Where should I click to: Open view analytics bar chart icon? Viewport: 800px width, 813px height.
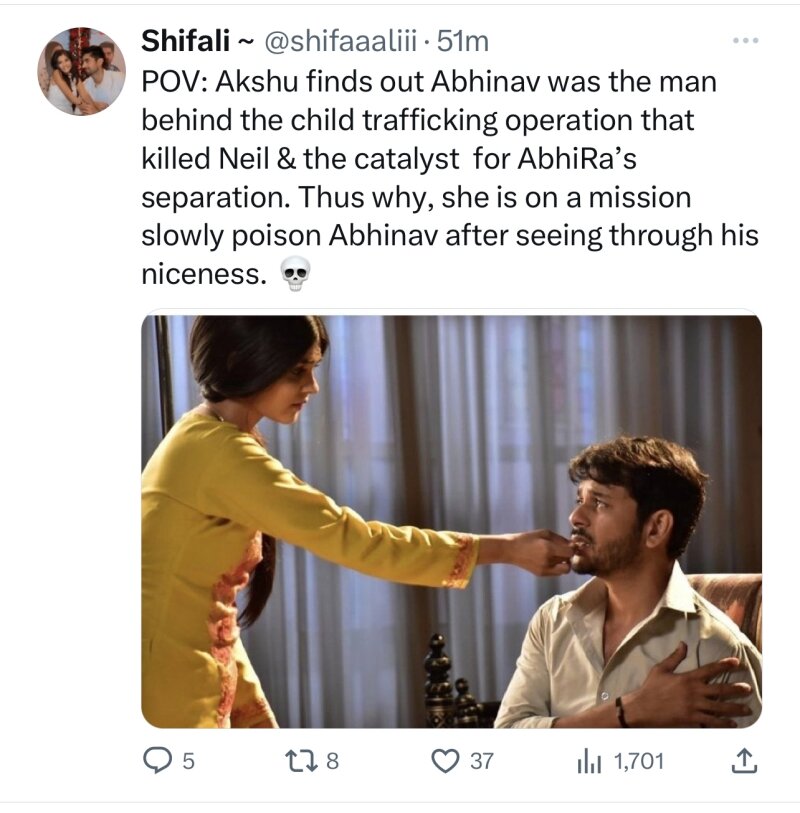click(x=588, y=761)
